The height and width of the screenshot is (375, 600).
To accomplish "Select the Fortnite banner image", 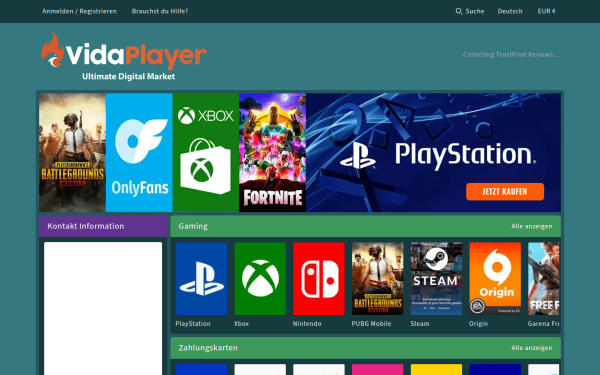I will click(272, 152).
